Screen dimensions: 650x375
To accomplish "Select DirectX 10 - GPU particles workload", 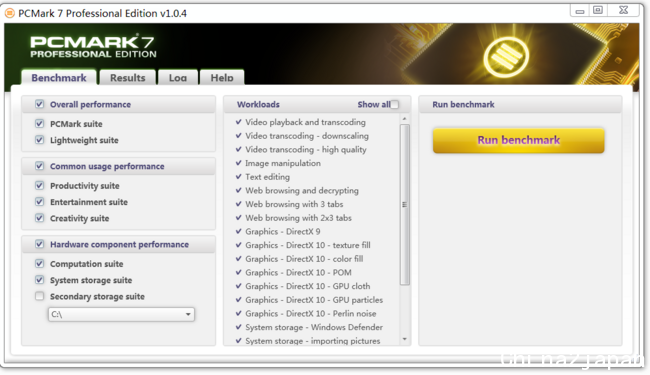I will coord(314,300).
